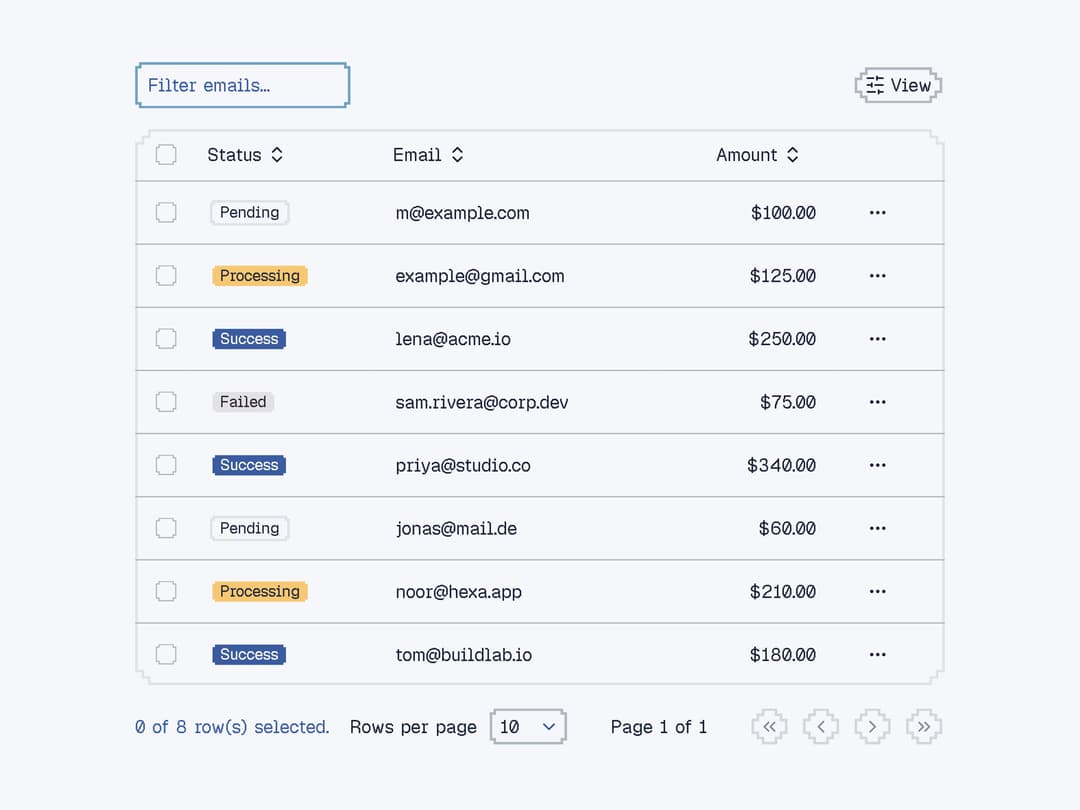Select the sam.rivera@corp.dev row checkbox

click(x=166, y=402)
